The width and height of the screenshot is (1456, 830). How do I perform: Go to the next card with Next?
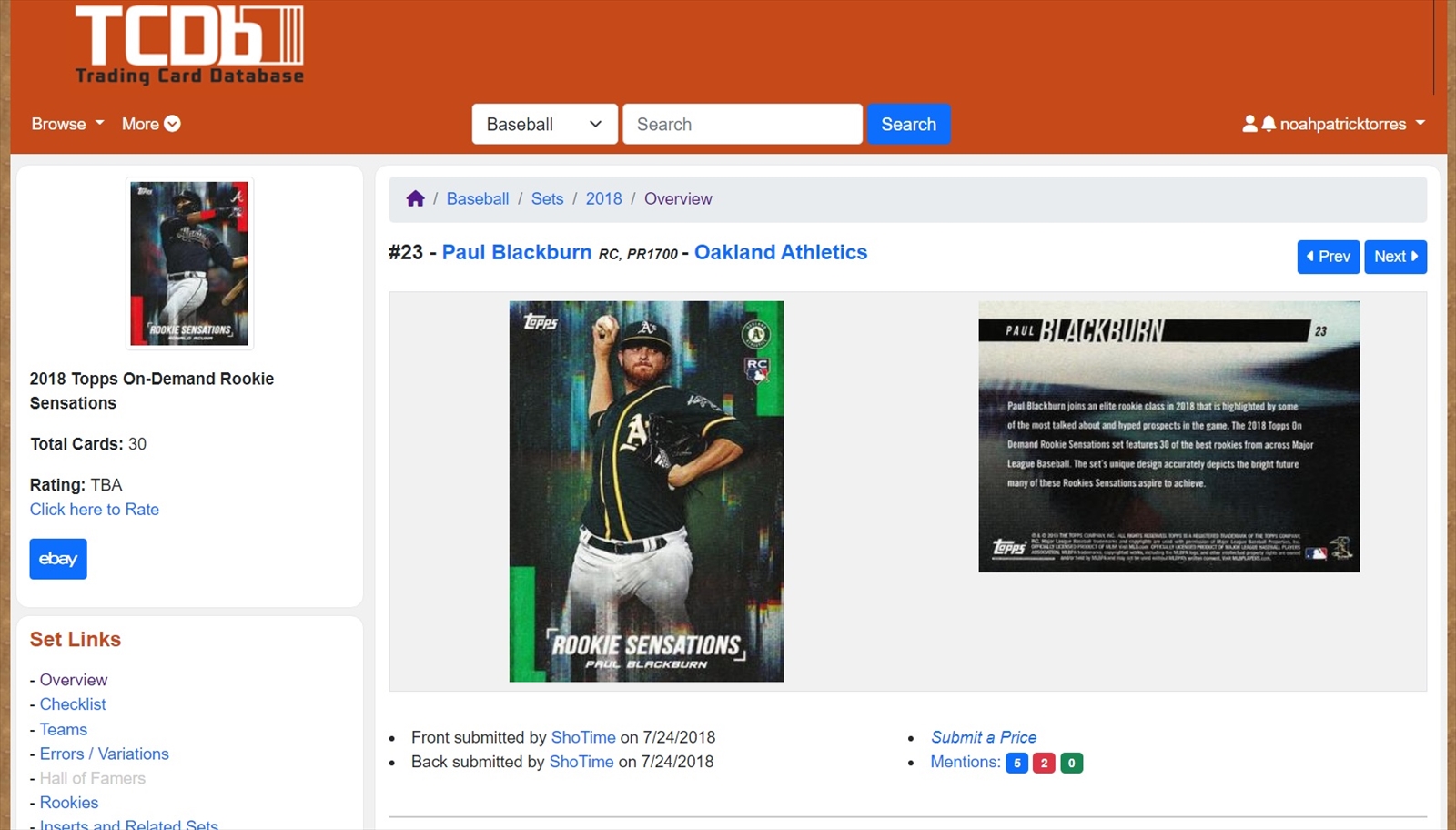pos(1395,257)
